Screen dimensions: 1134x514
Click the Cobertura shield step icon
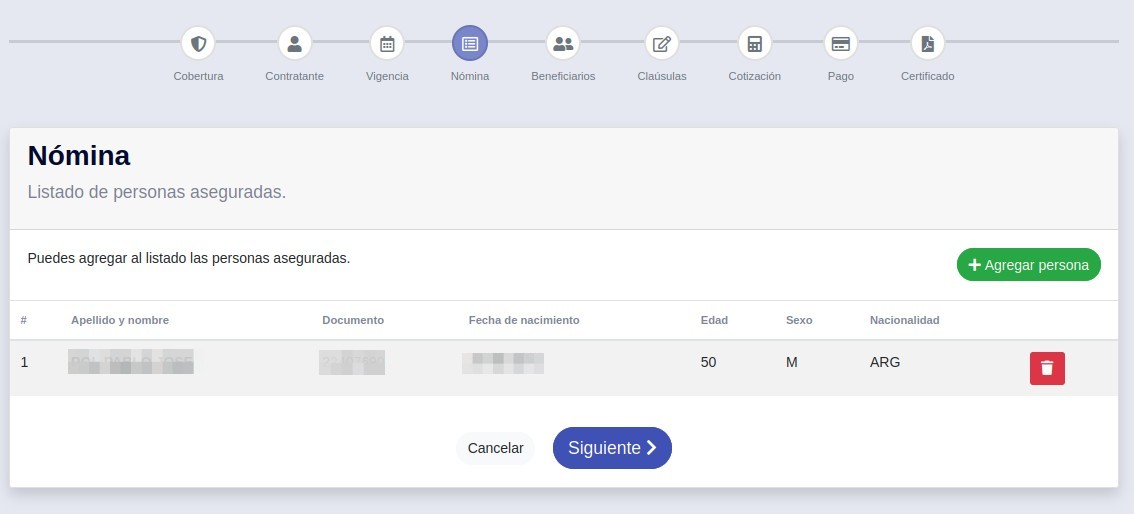point(198,43)
